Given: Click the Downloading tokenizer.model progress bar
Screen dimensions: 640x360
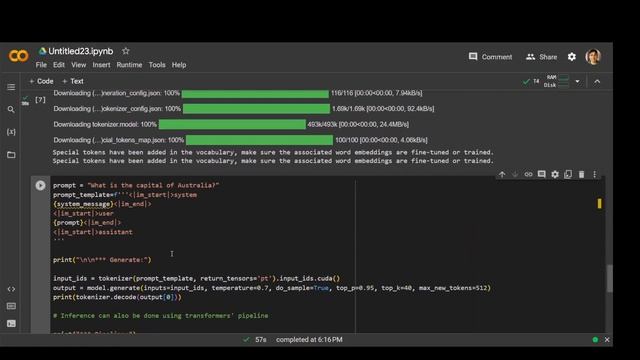Looking at the screenshot, I should 232,124.
